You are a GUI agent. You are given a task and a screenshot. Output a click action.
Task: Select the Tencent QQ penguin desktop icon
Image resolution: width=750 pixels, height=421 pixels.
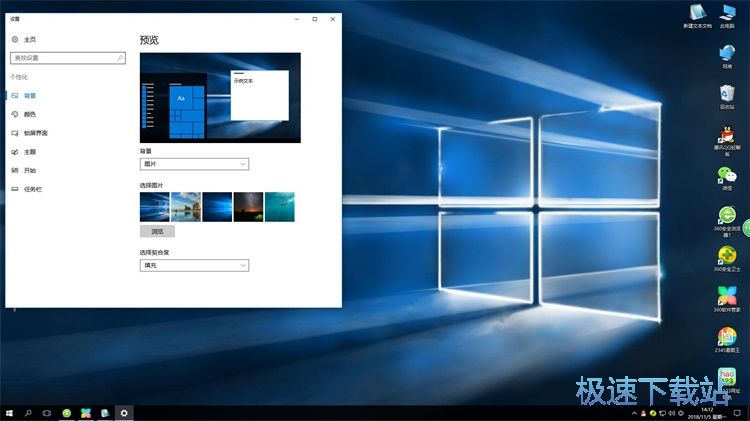click(x=727, y=141)
